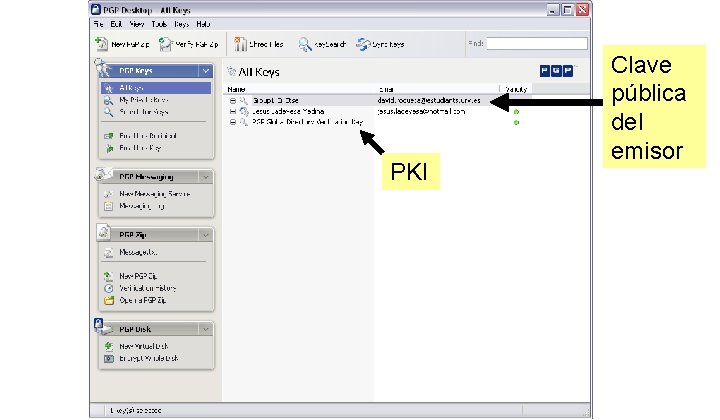The image size is (720, 420).
Task: Click the PGP Messaging panel header icon
Action: point(103,174)
